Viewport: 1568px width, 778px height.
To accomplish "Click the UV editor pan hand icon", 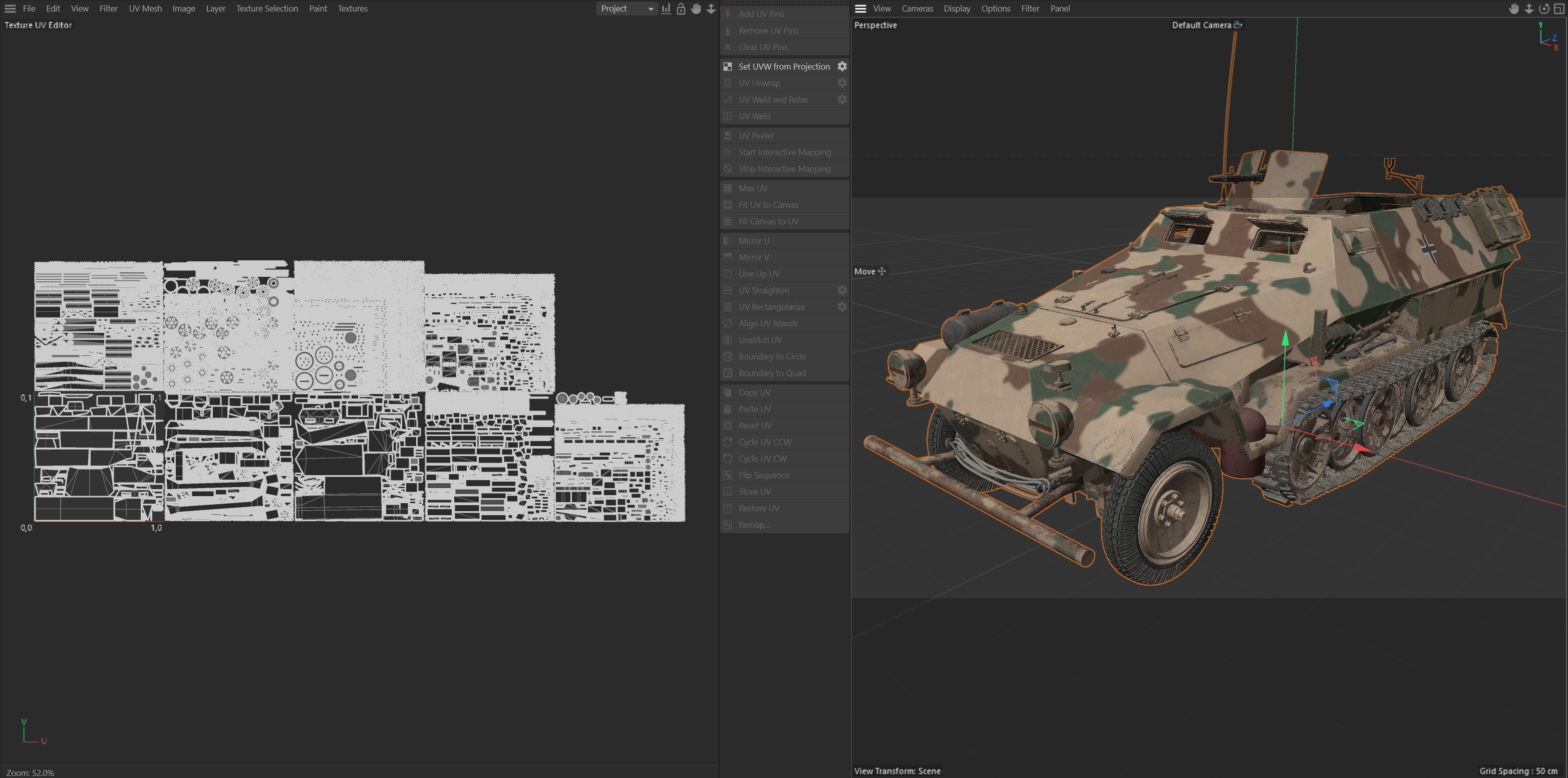I will coord(696,9).
